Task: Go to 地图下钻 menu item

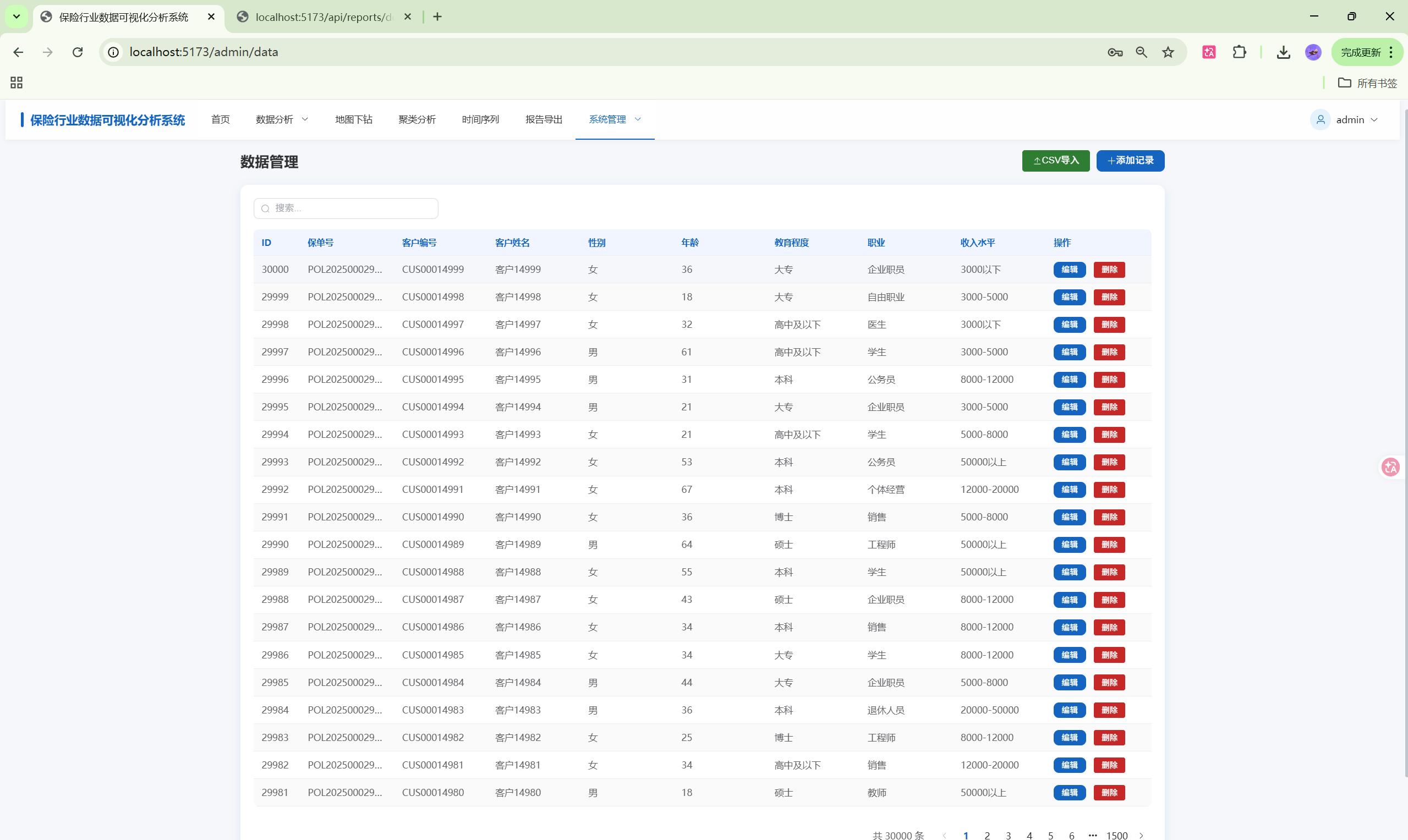Action: [x=353, y=119]
